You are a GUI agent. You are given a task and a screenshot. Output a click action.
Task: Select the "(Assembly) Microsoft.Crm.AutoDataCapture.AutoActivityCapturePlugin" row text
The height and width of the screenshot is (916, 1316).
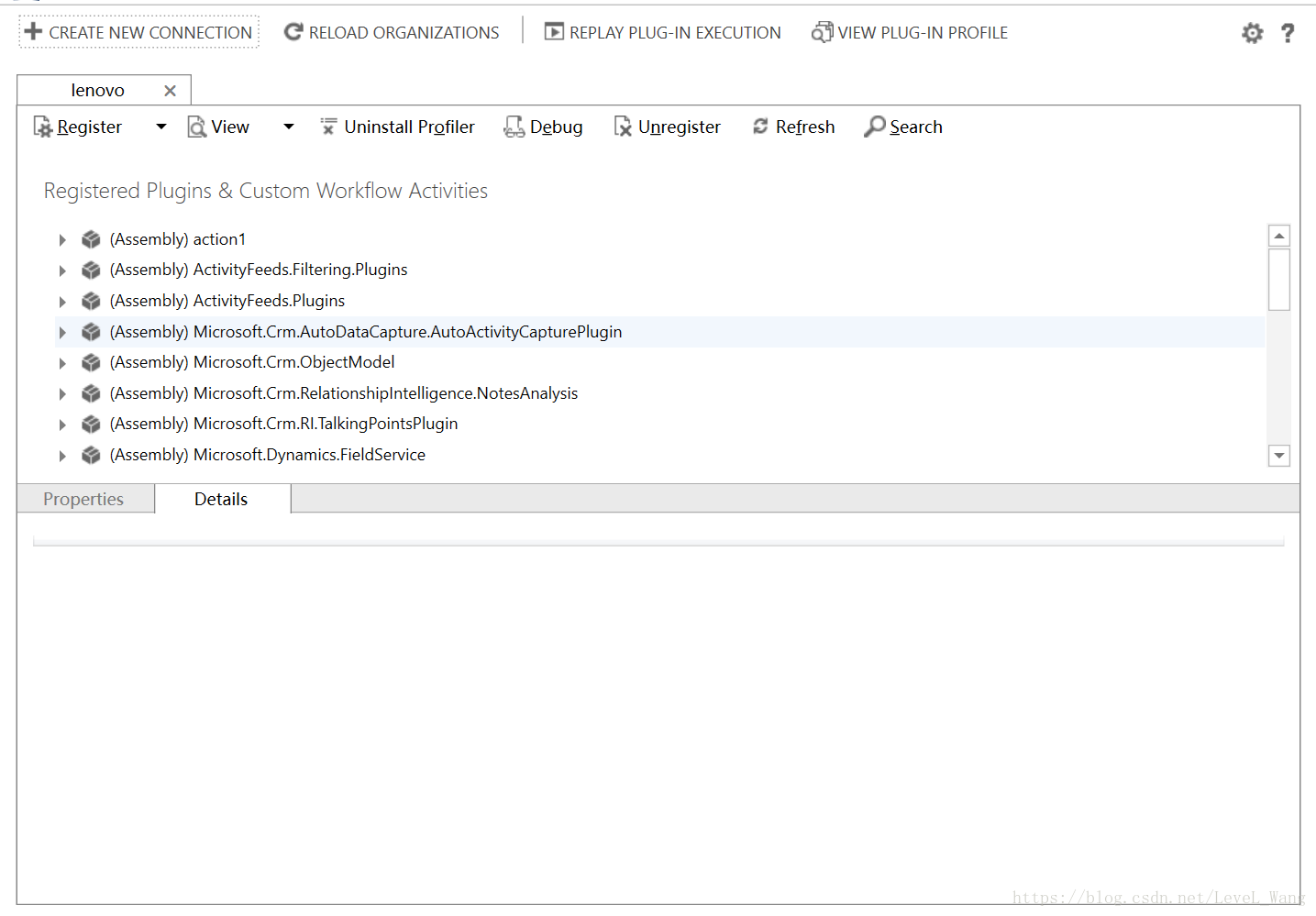(x=366, y=332)
